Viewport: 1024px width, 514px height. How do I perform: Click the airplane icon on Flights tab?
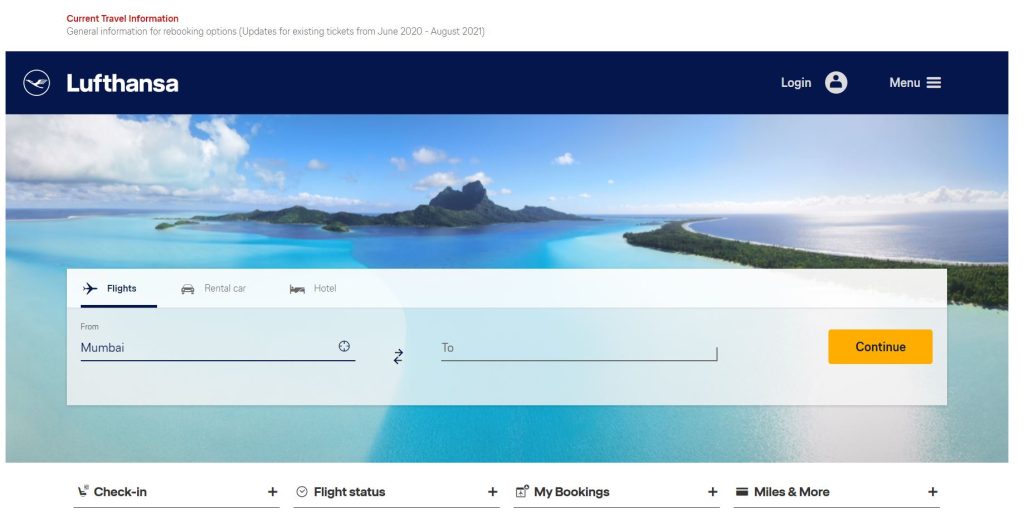click(x=90, y=288)
